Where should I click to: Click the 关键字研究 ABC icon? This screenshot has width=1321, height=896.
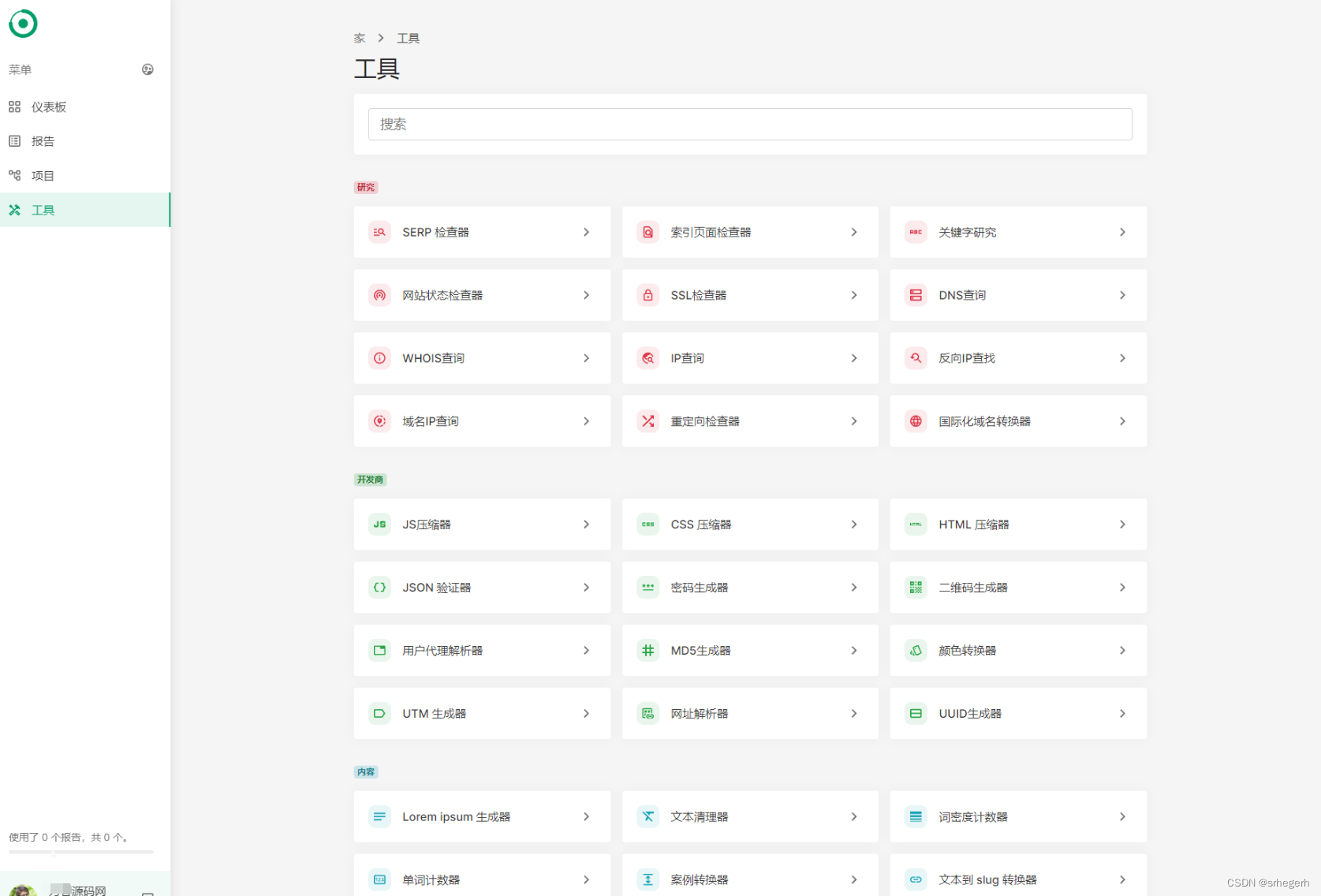[916, 232]
